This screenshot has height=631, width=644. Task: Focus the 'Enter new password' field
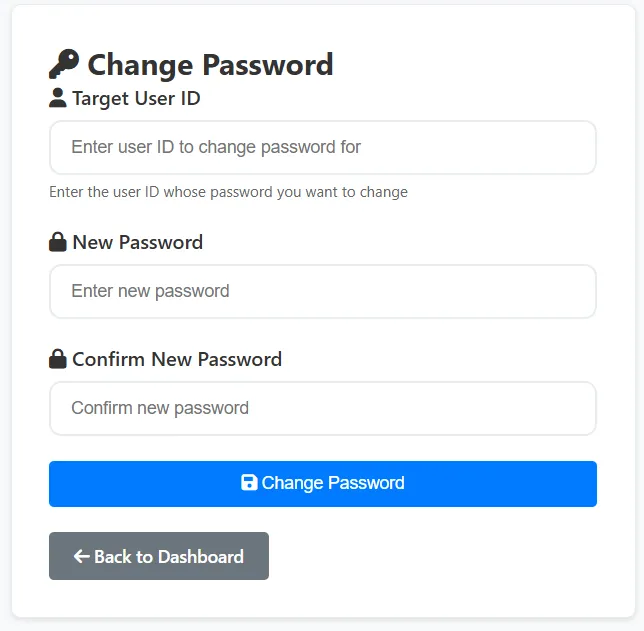tap(322, 292)
